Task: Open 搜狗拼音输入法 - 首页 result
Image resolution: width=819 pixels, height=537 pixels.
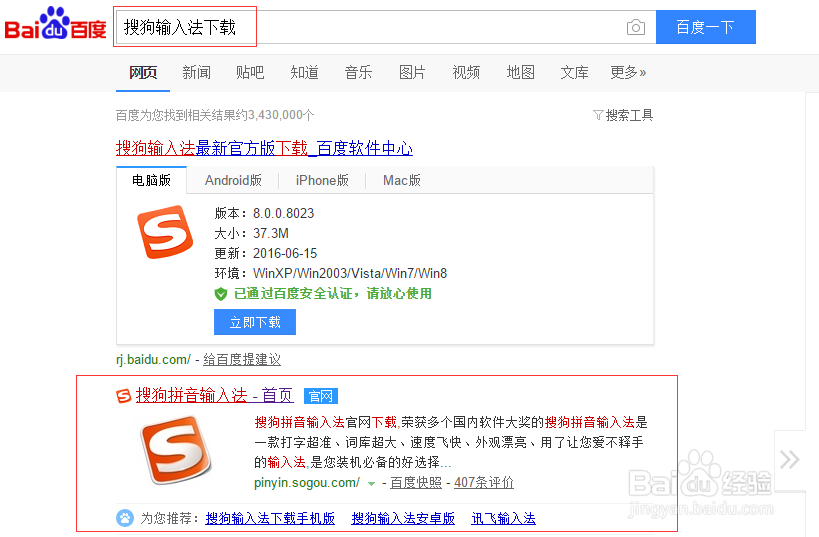Action: click(214, 395)
